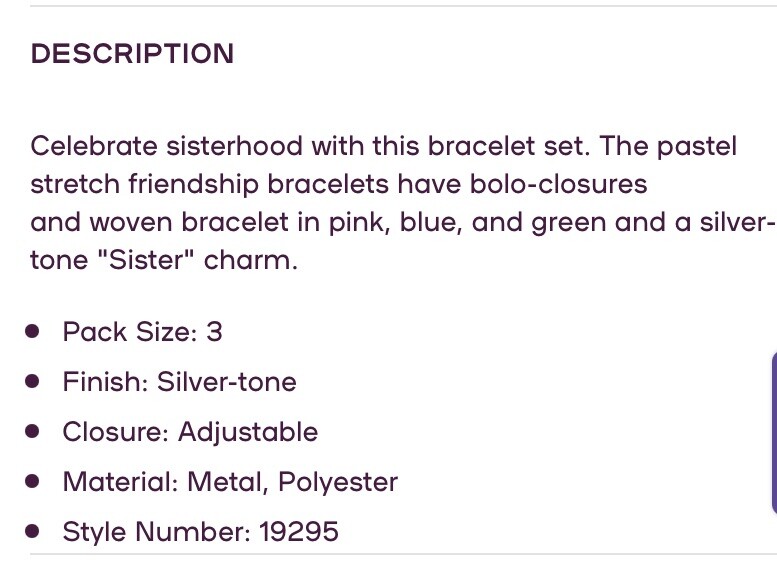This screenshot has width=777, height=588.
Task: Open the purple side tab at right edge
Action: 774,433
